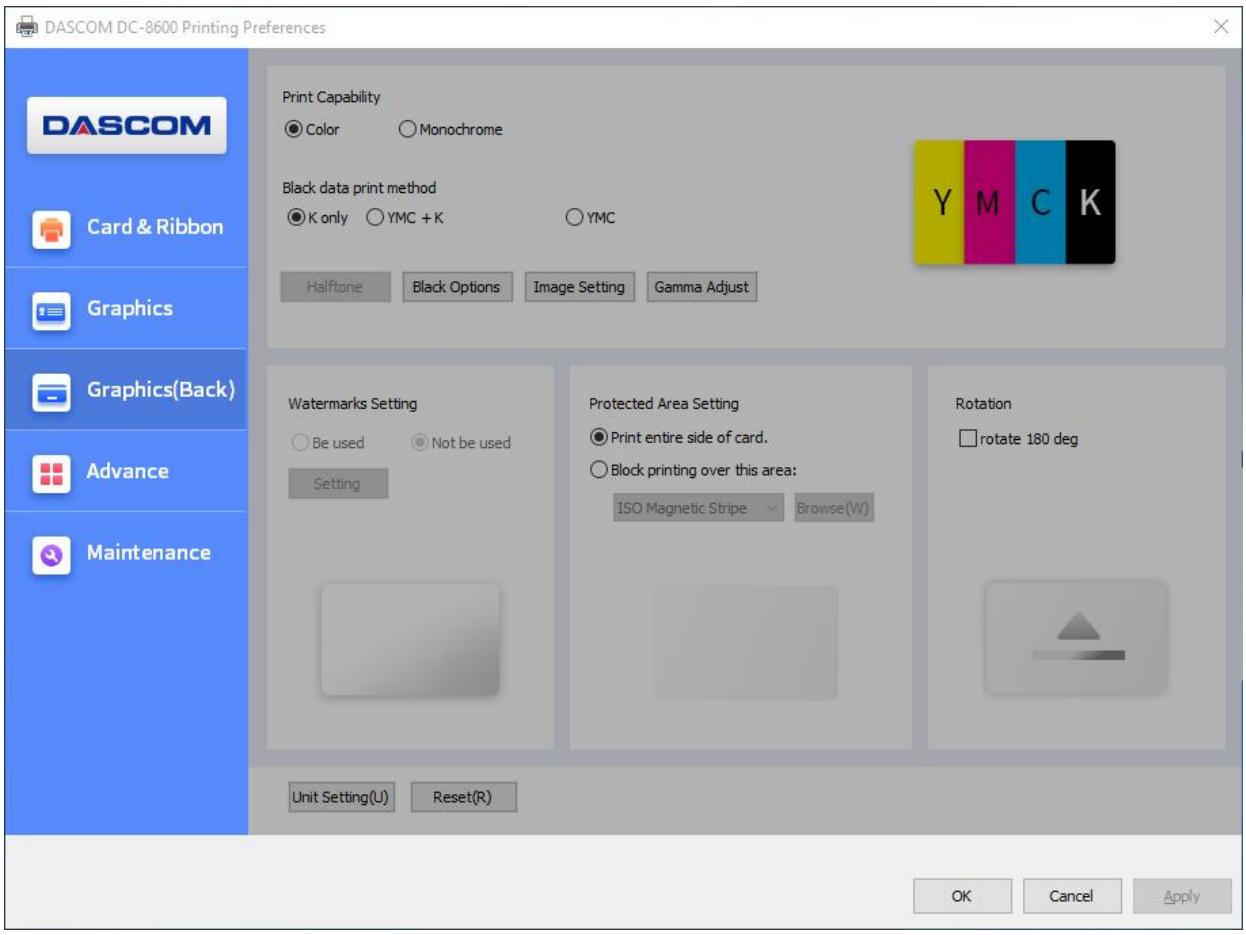This screenshot has height=935, width=1246.
Task: Click the DASCOM logo
Action: 126,126
